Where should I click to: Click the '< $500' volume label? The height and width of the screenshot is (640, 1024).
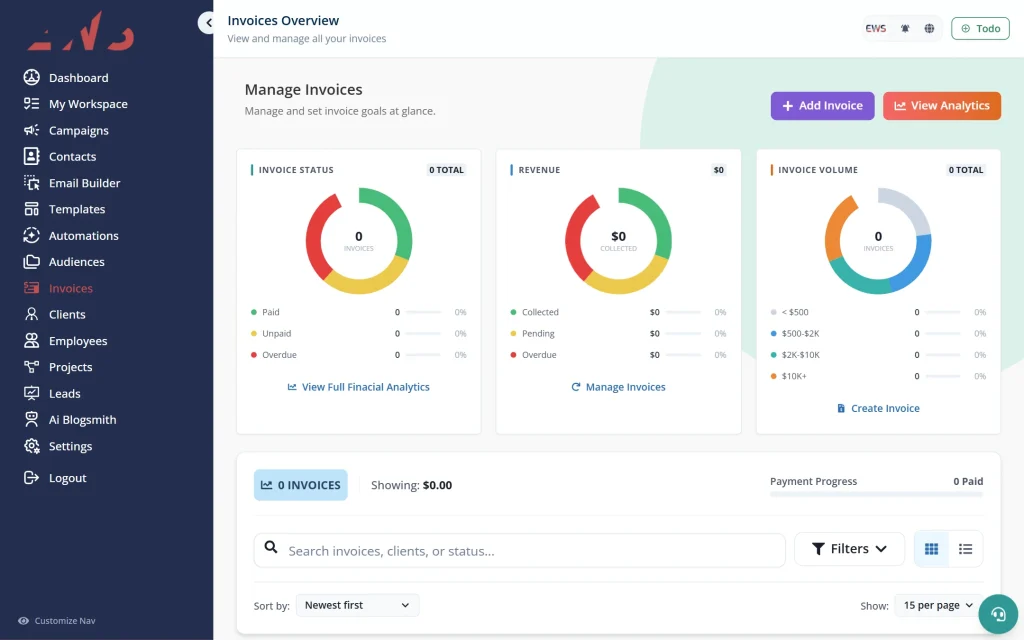[x=795, y=312]
